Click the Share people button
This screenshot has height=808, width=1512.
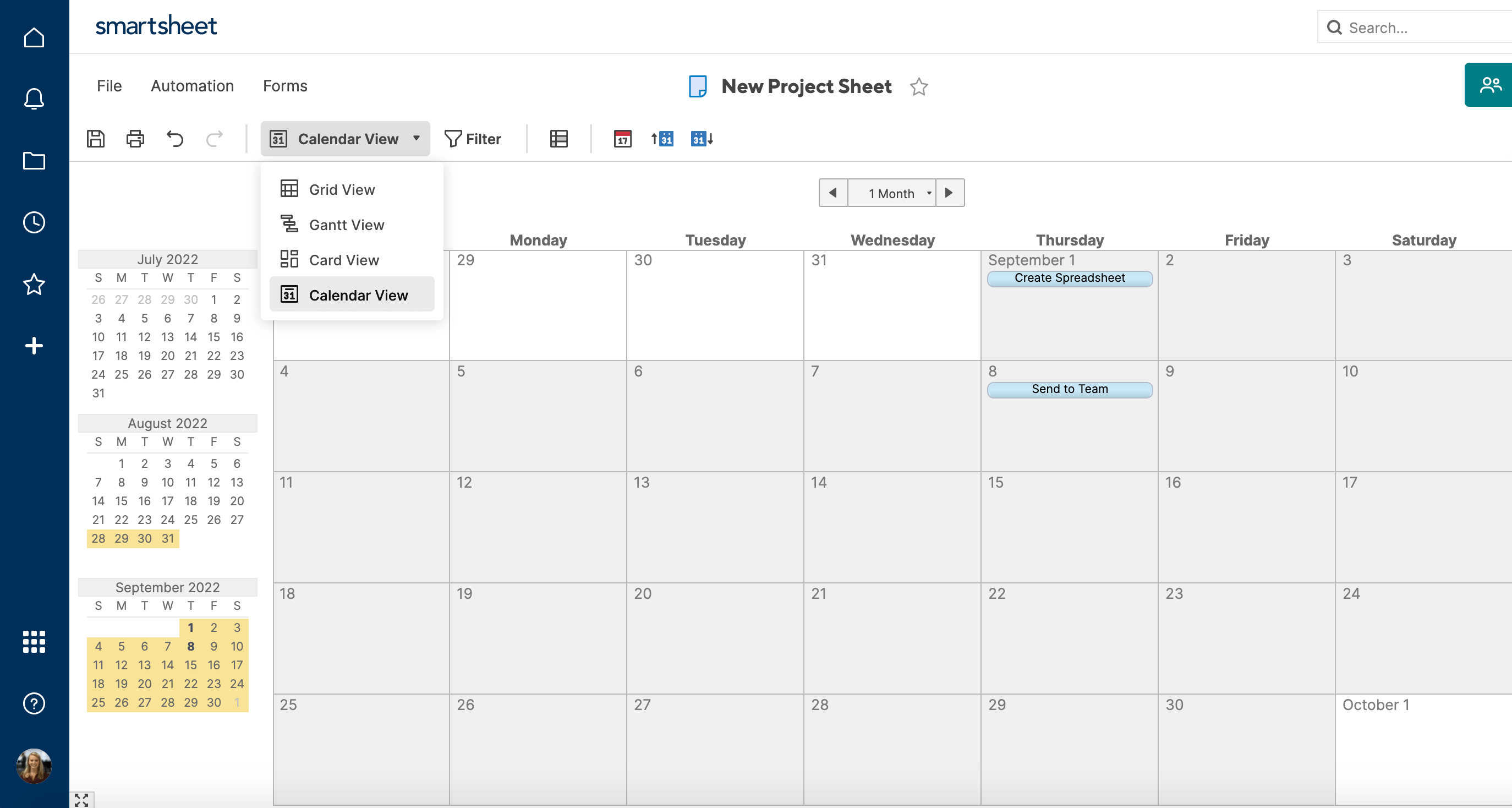coord(1489,85)
